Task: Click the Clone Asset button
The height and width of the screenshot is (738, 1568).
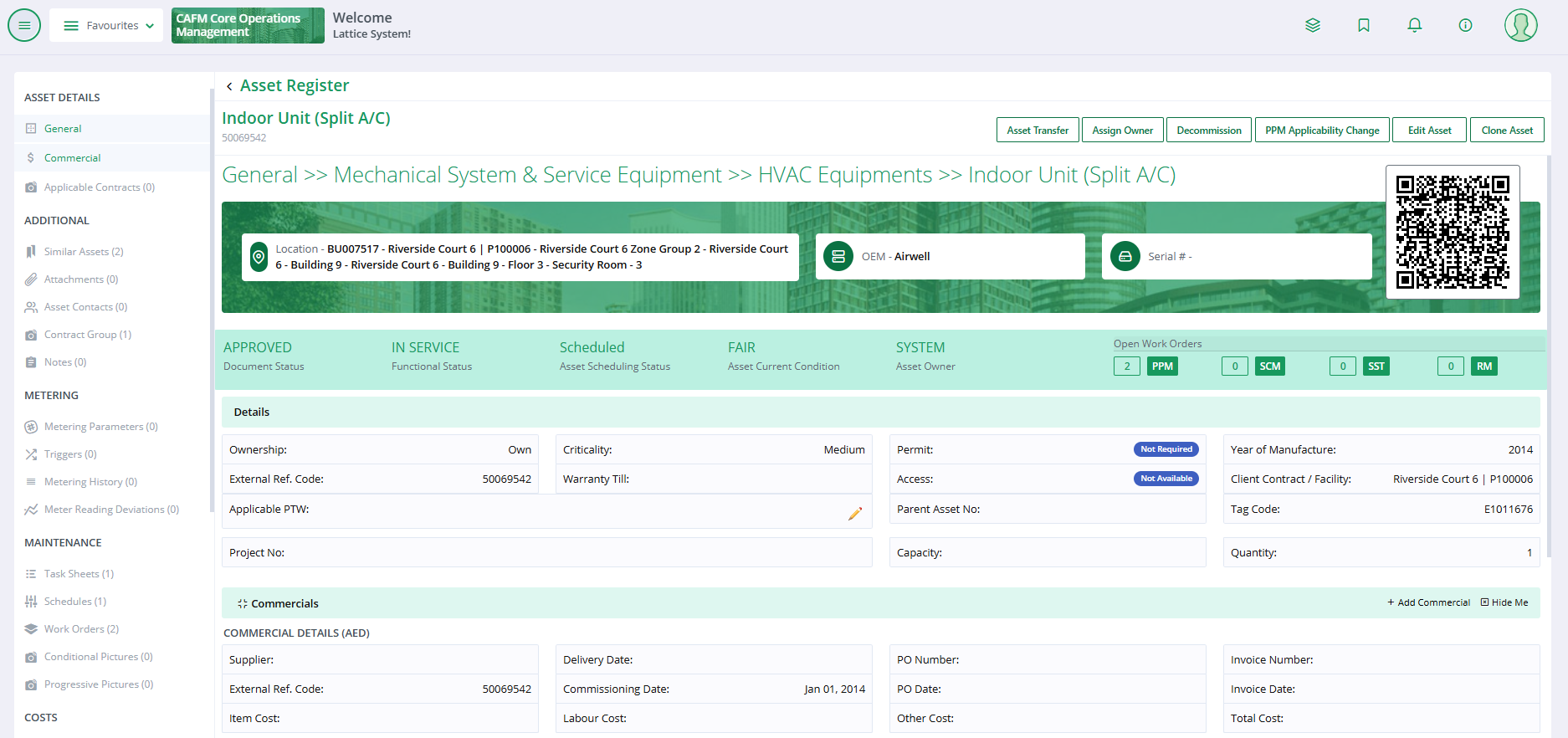Action: coord(1506,131)
